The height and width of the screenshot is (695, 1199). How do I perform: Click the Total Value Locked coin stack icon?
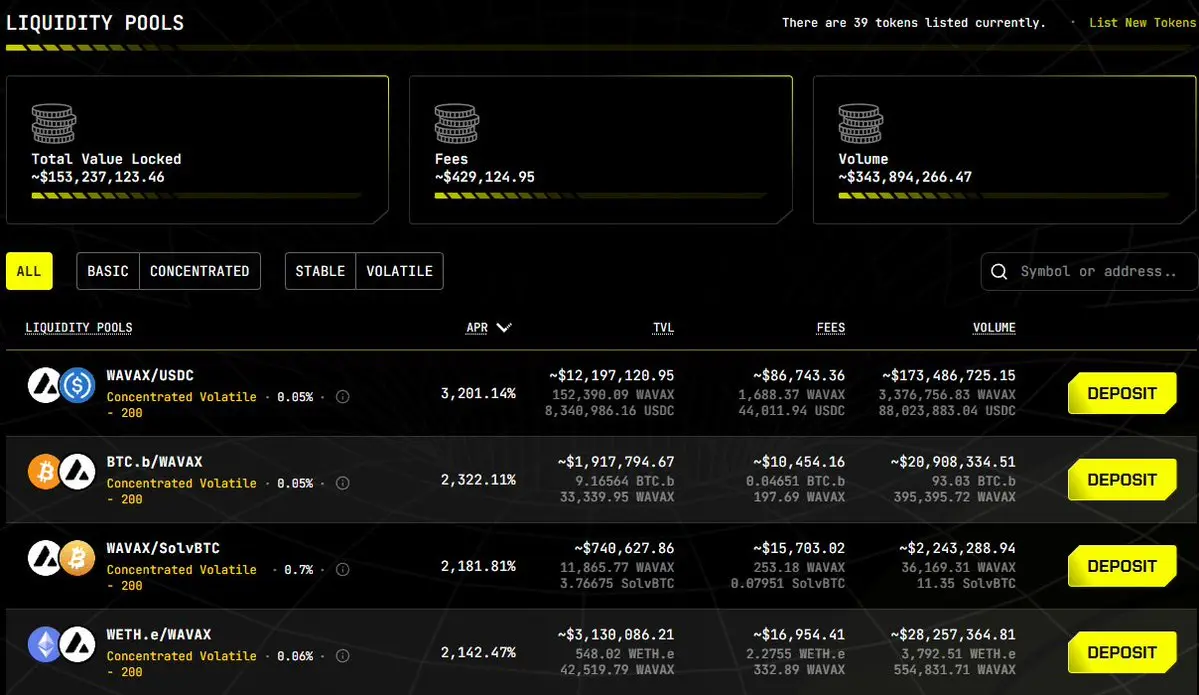(x=54, y=124)
